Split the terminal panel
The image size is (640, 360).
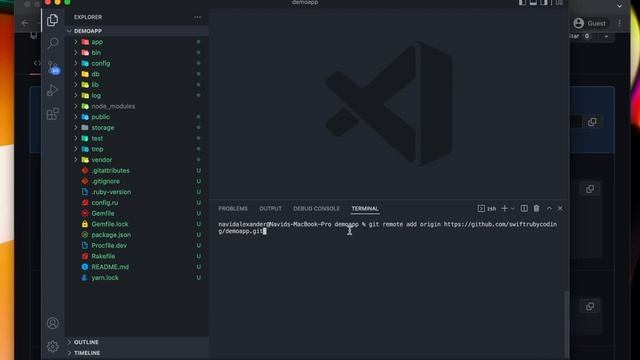click(x=524, y=208)
